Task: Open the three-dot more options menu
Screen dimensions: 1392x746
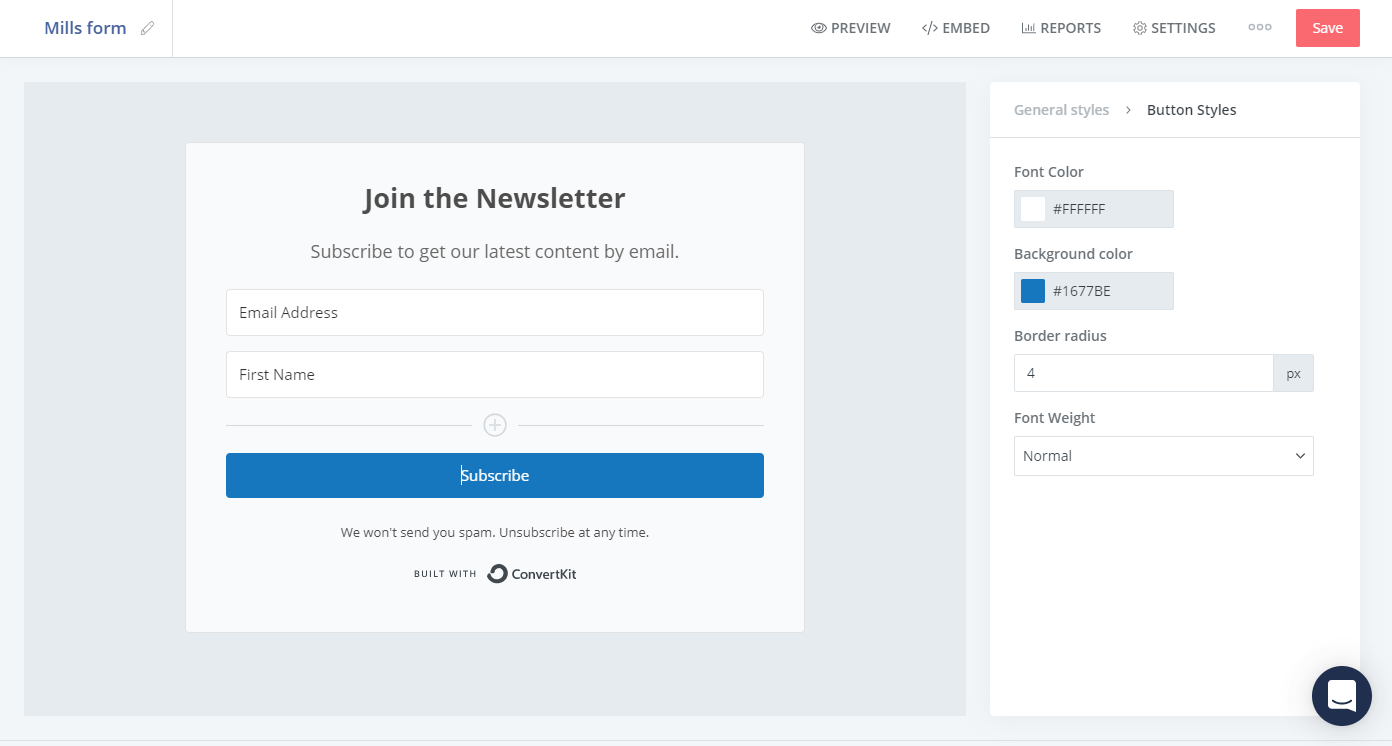Action: pos(1260,28)
